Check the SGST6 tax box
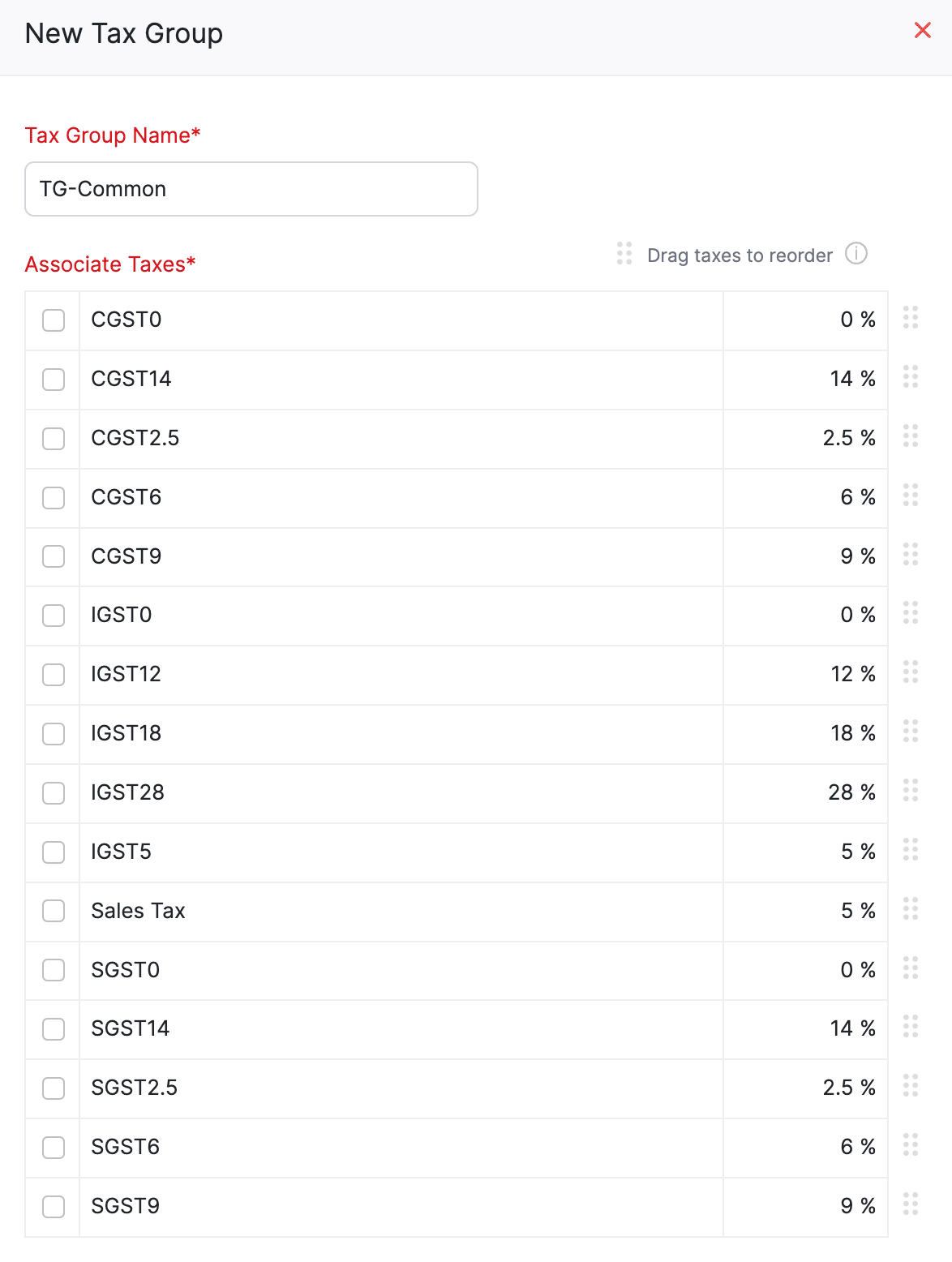 (x=54, y=1148)
